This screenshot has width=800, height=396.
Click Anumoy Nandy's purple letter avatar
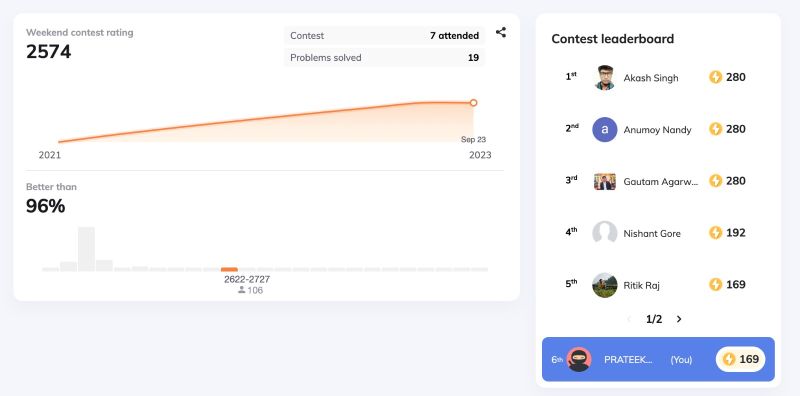(605, 129)
